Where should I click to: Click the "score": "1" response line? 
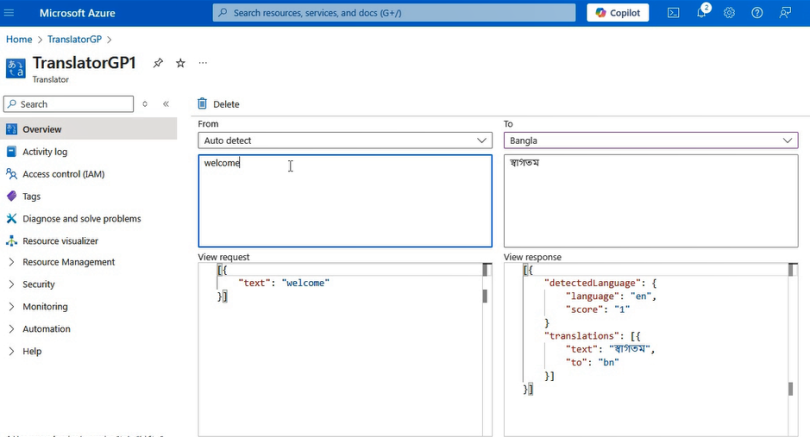[598, 309]
